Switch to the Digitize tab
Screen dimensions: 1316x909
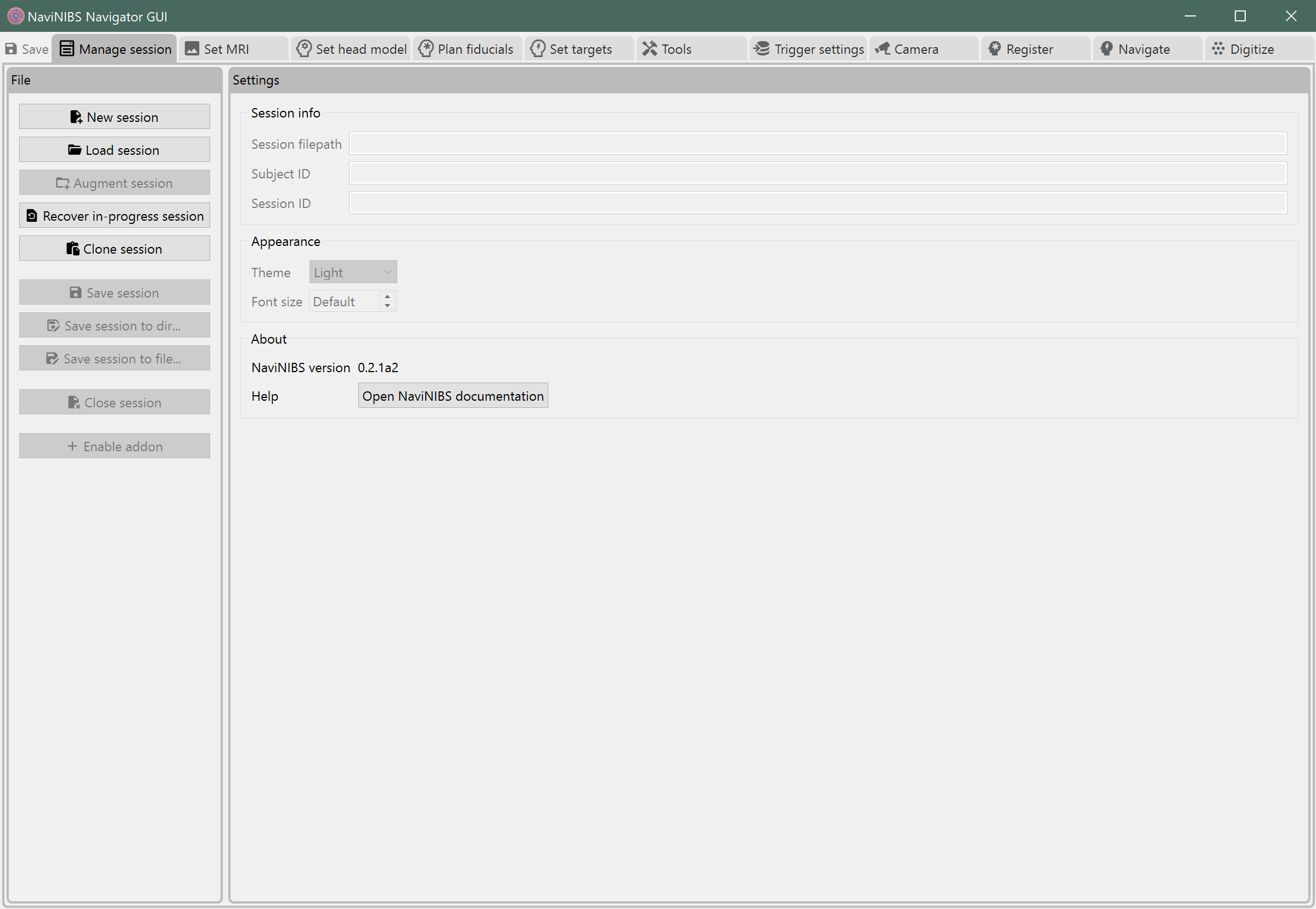tap(1260, 49)
